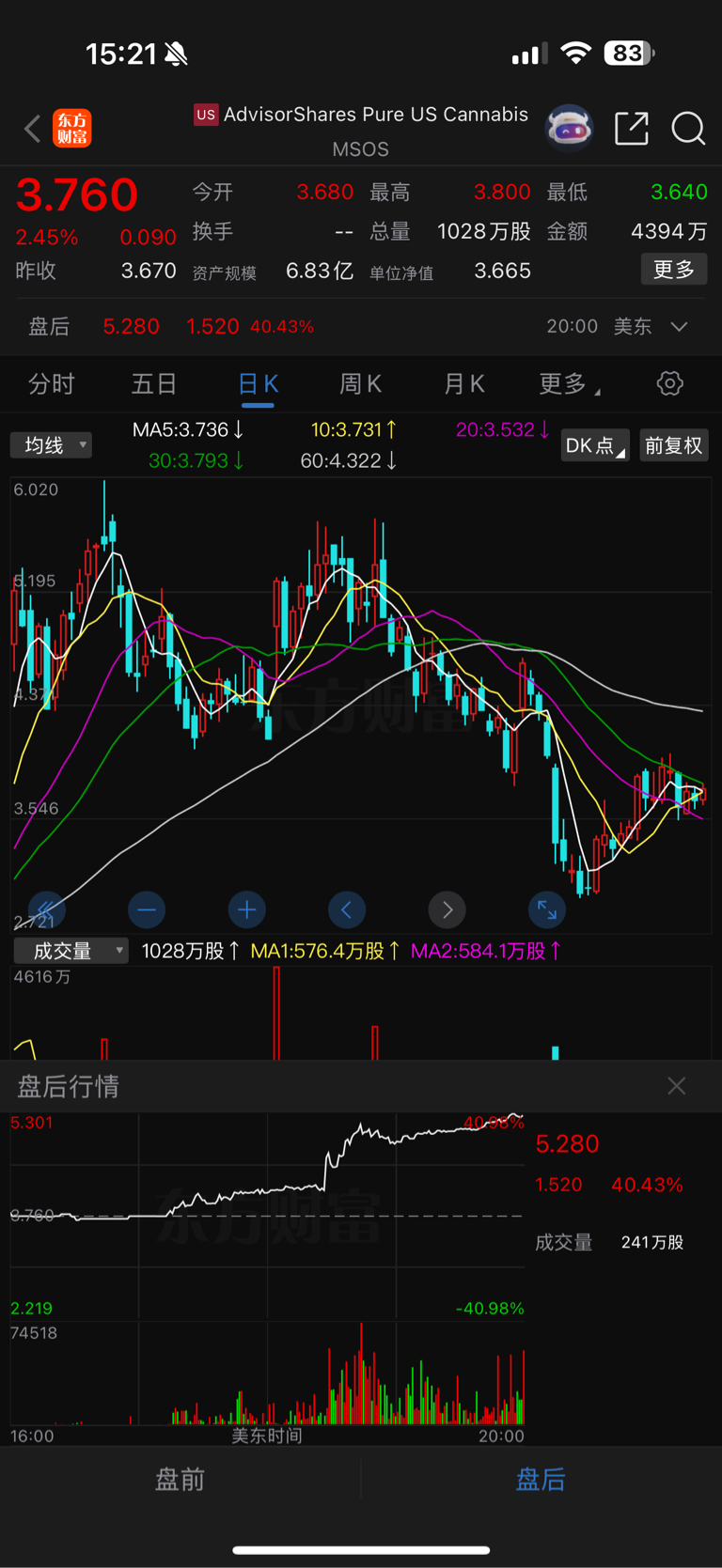
Task: Tap the silent bell icon in status bar
Action: point(176,54)
